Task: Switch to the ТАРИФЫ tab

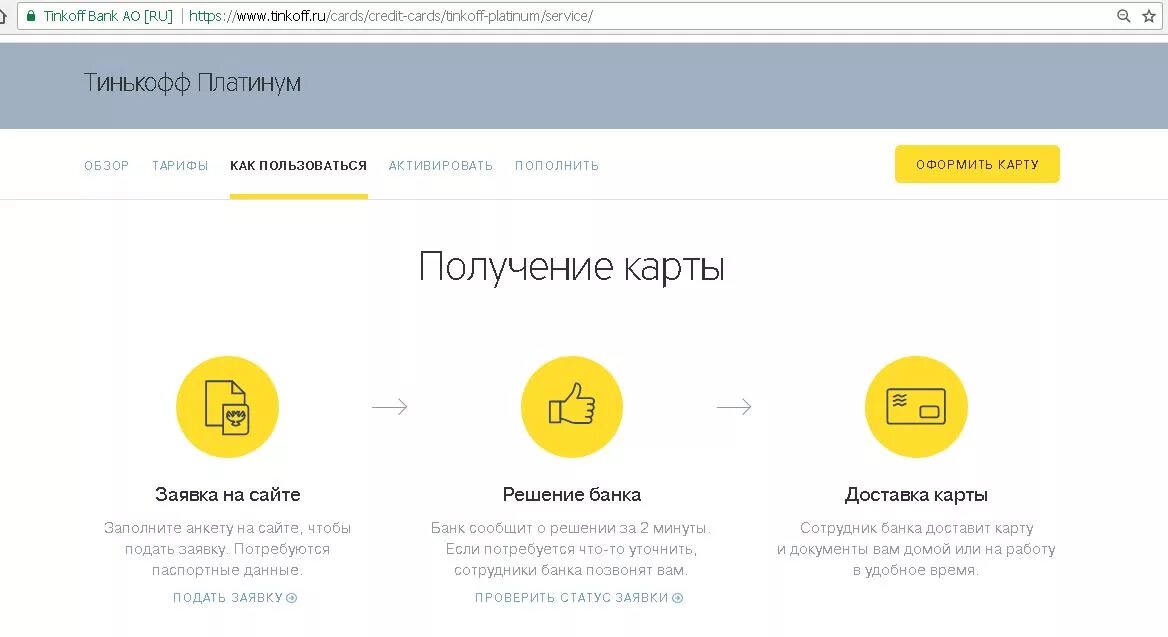Action: 180,165
